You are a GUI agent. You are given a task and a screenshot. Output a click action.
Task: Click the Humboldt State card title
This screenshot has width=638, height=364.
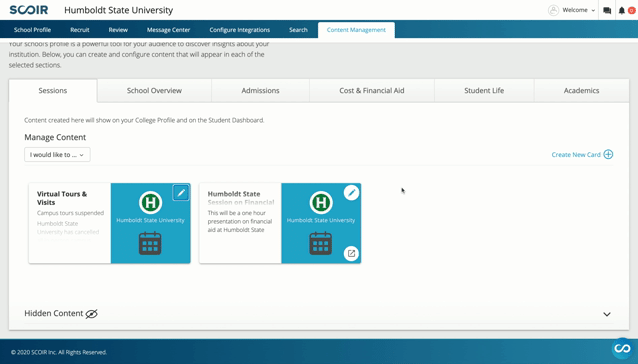pos(241,198)
